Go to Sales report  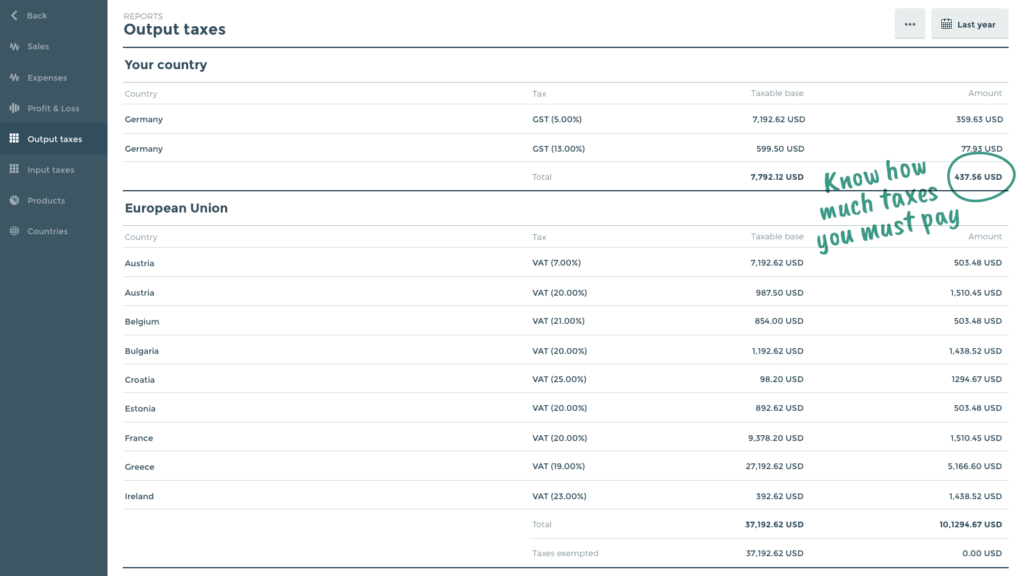pyautogui.click(x=38, y=47)
